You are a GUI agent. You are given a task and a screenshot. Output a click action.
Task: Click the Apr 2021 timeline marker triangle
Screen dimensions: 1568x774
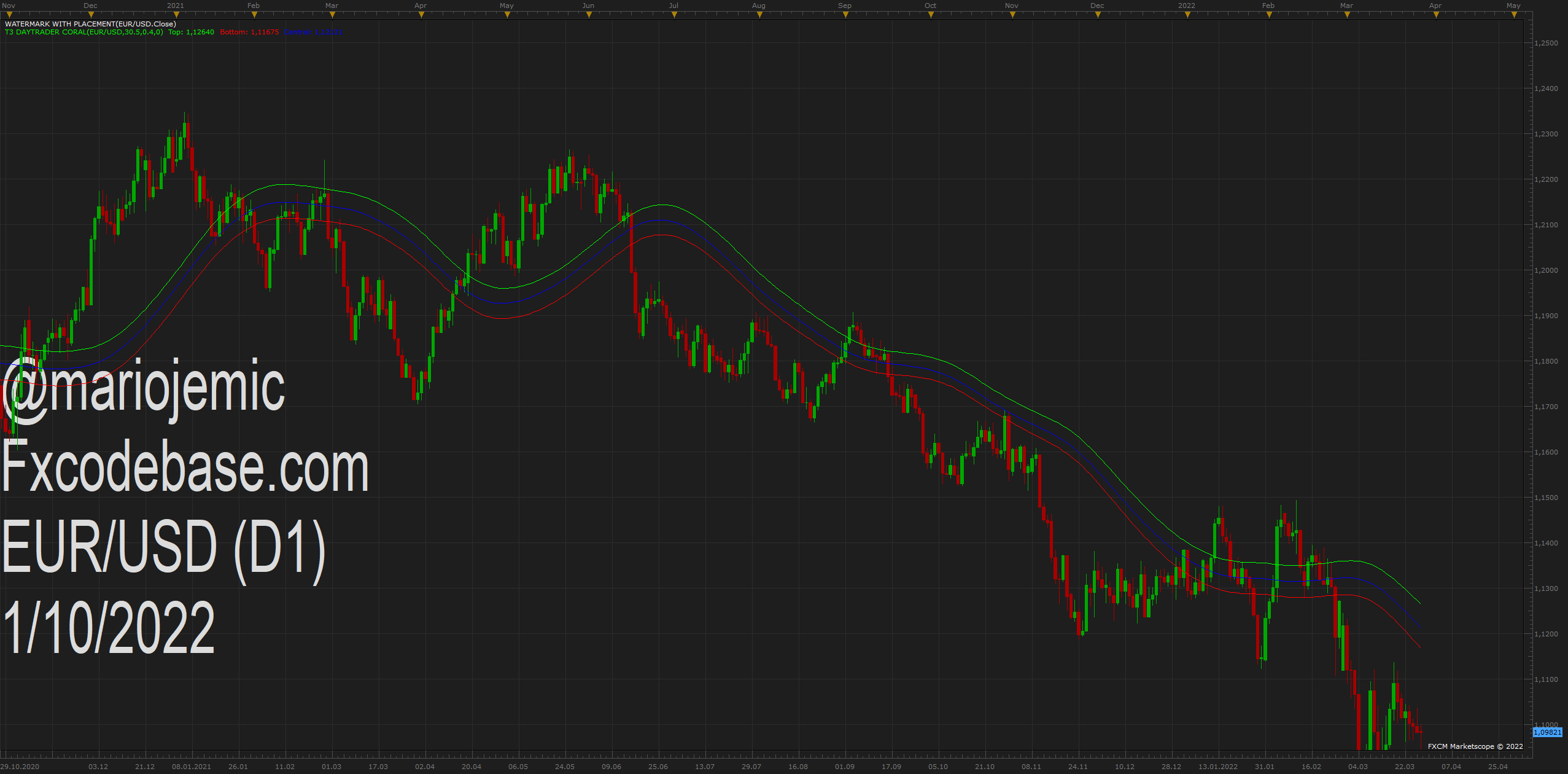click(x=421, y=15)
